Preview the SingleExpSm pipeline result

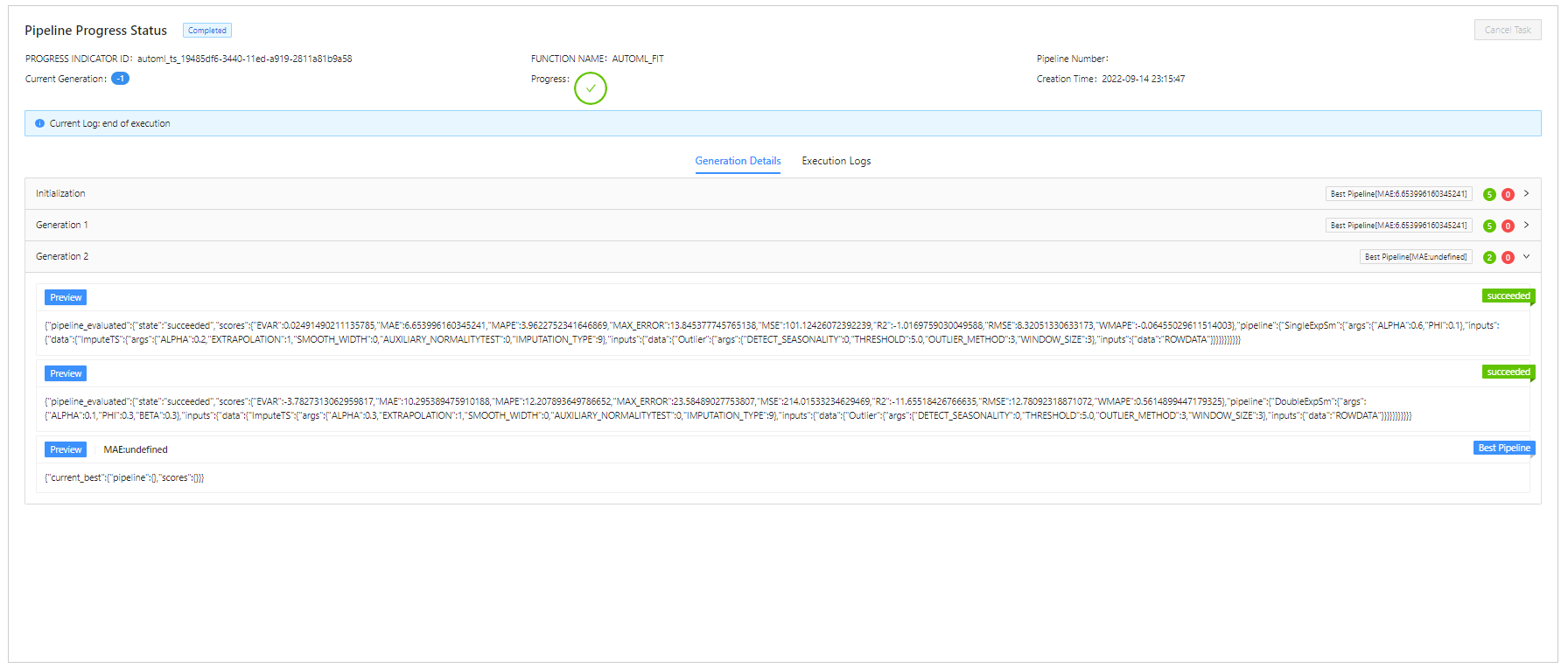click(66, 298)
